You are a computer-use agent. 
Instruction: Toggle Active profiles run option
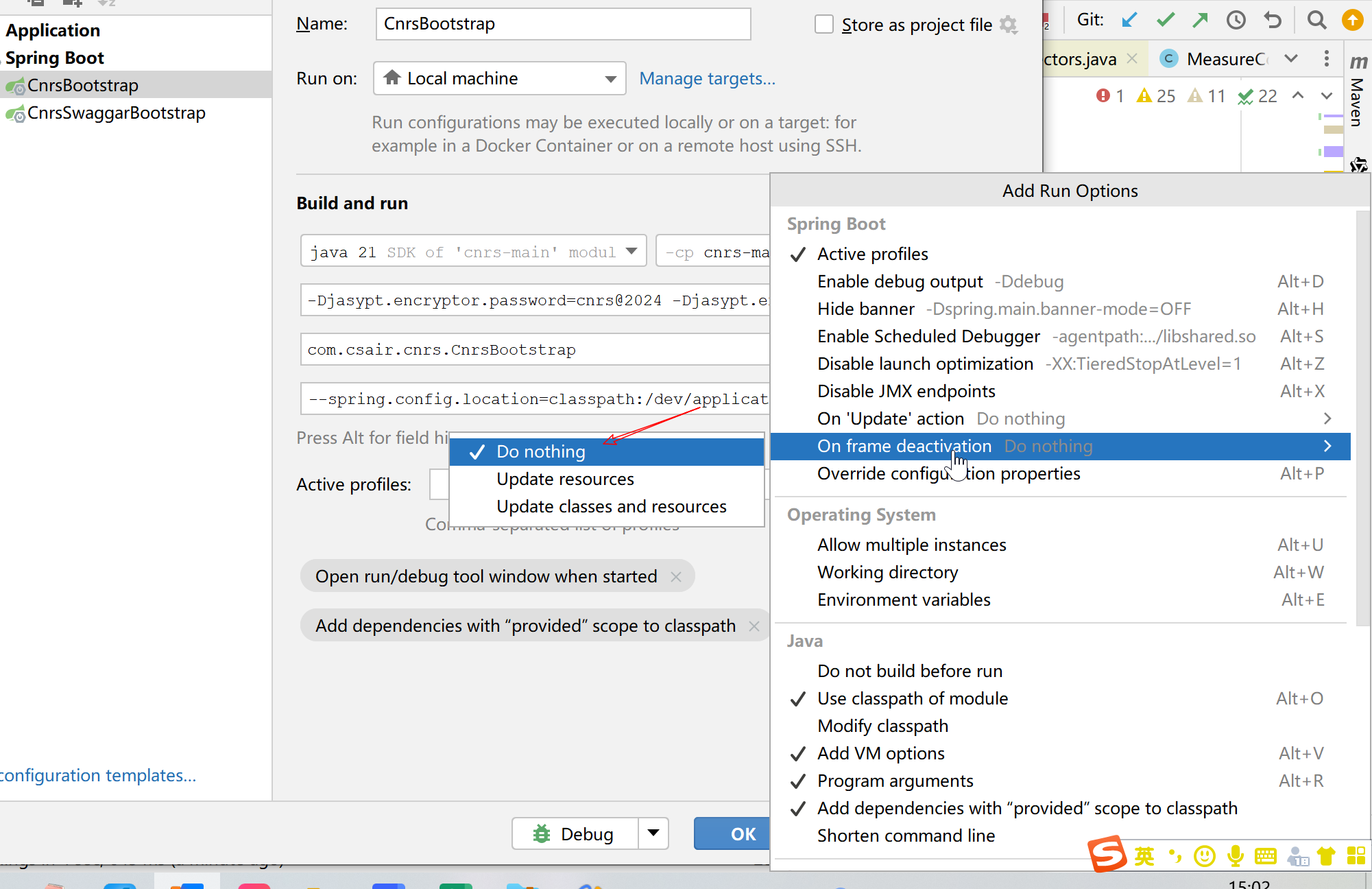point(872,254)
